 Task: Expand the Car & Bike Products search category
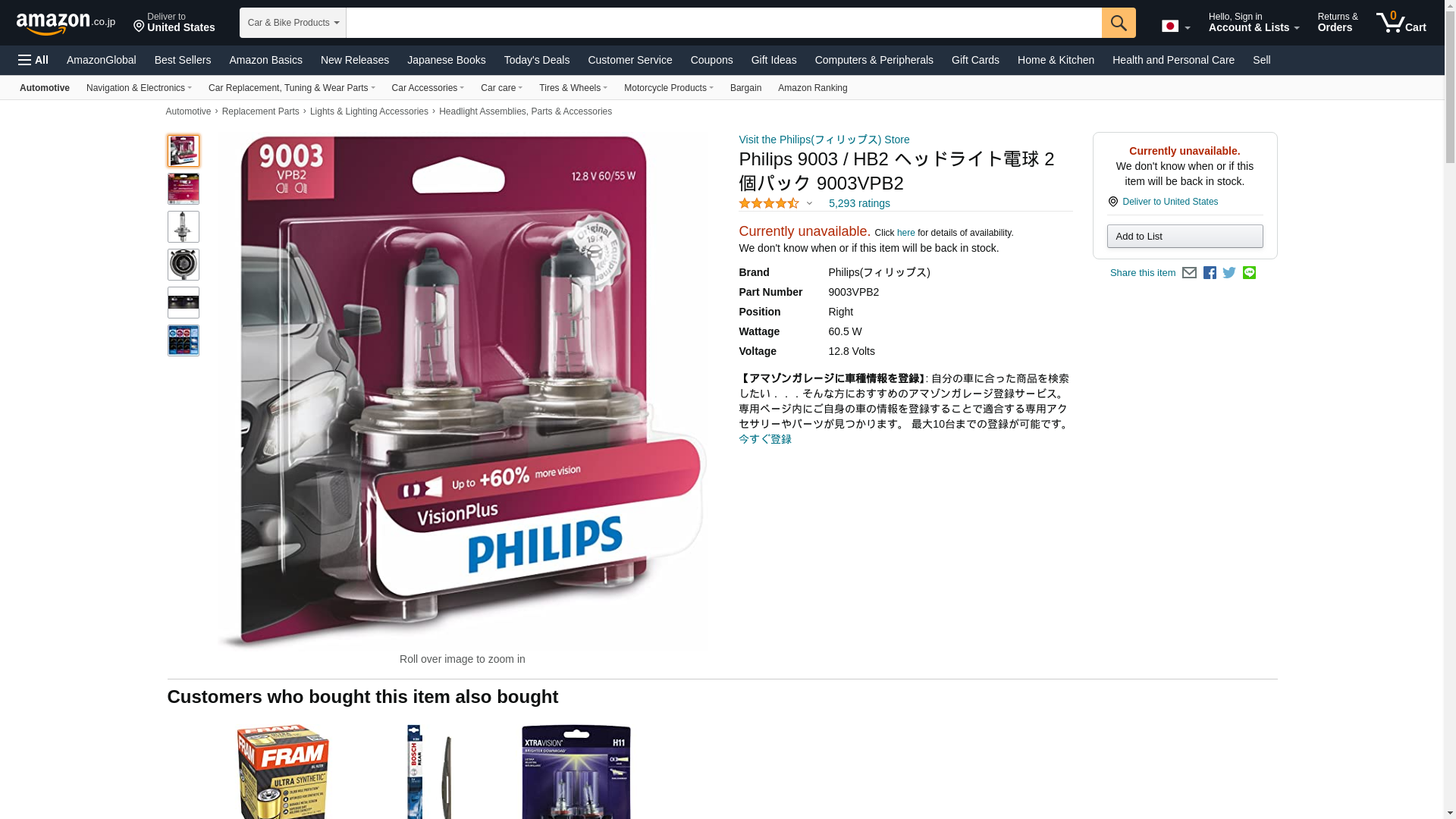click(x=293, y=23)
